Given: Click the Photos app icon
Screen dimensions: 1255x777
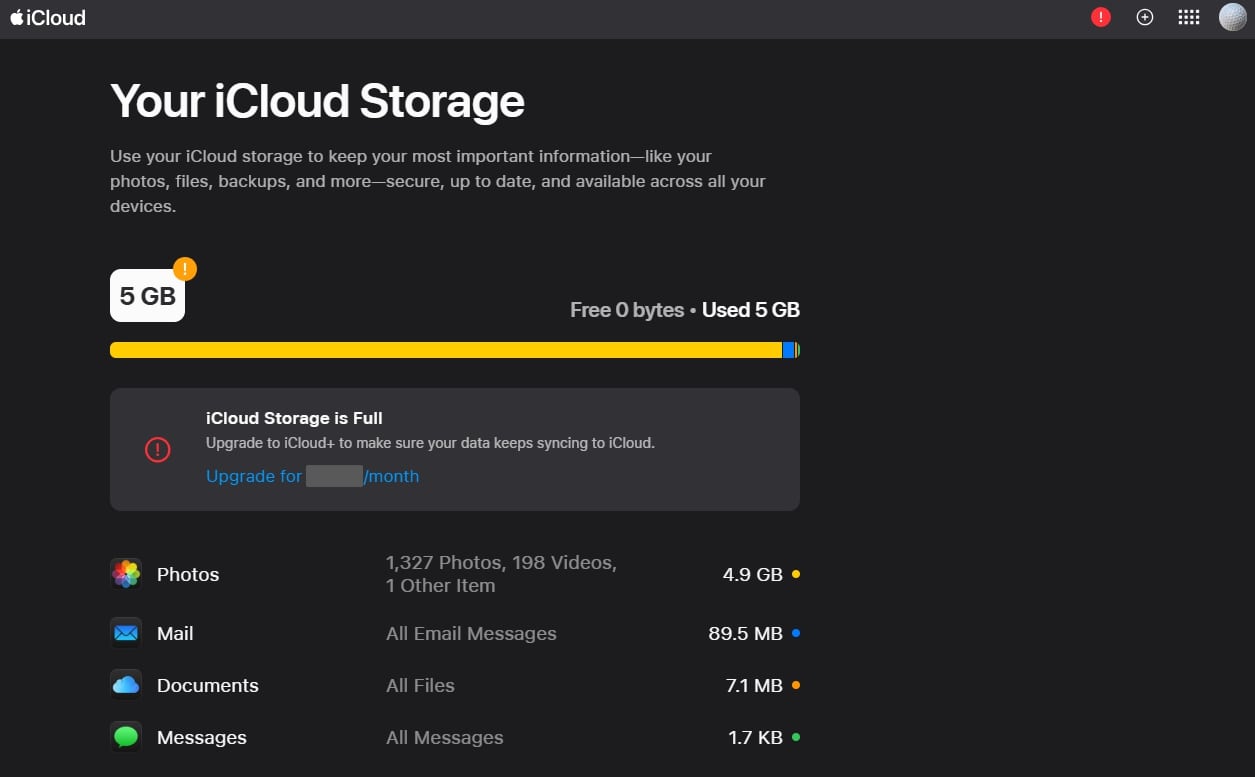Looking at the screenshot, I should click(126, 574).
